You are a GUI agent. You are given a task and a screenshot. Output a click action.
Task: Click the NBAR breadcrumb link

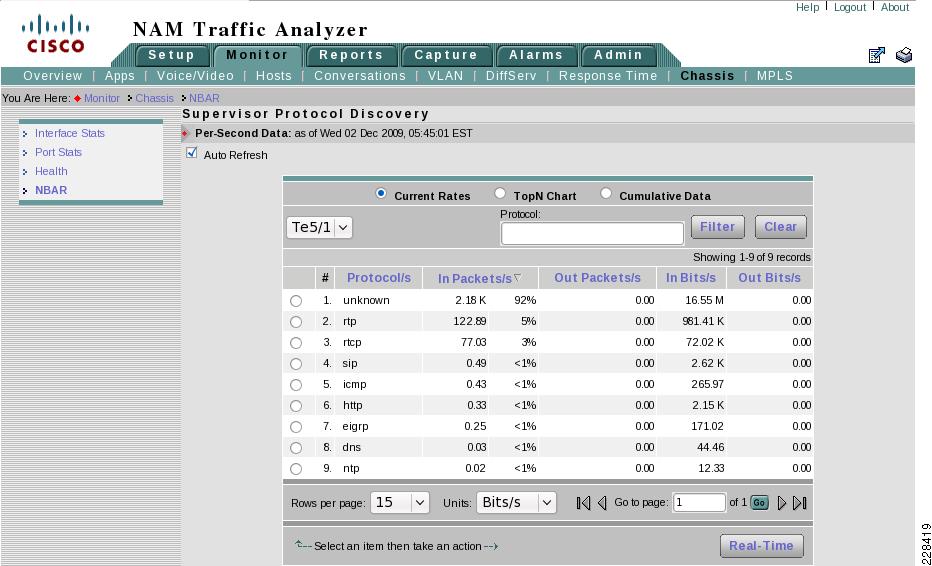(x=204, y=98)
